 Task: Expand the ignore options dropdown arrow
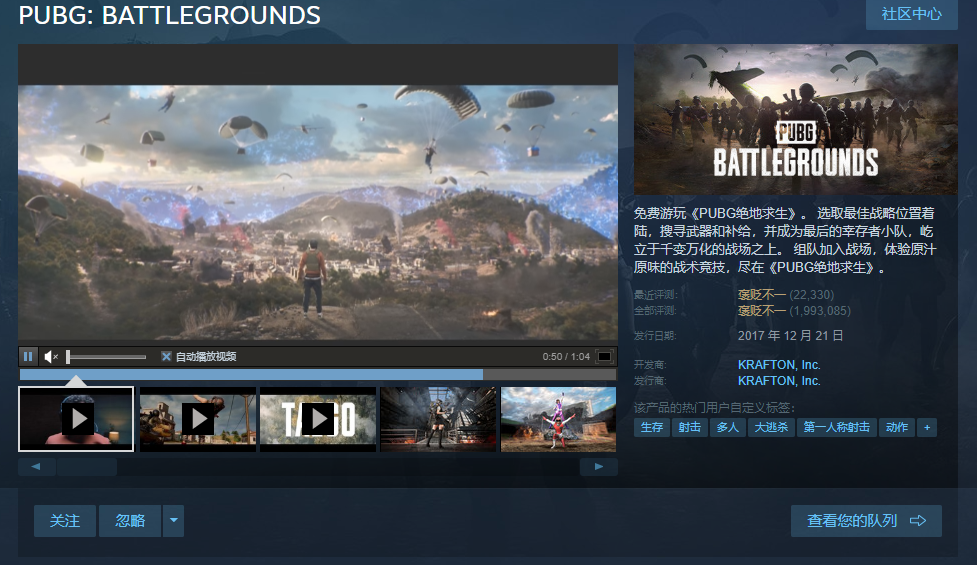[174, 521]
